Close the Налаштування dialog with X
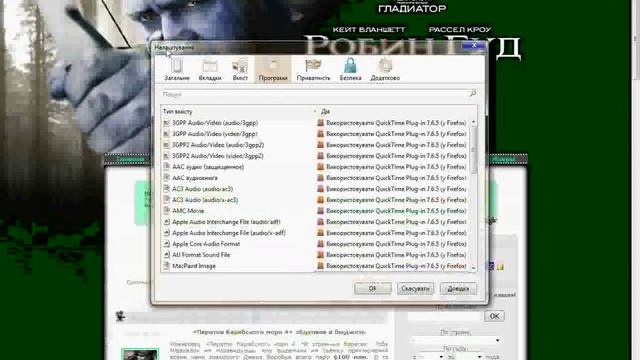640x360 pixels. coord(474,45)
